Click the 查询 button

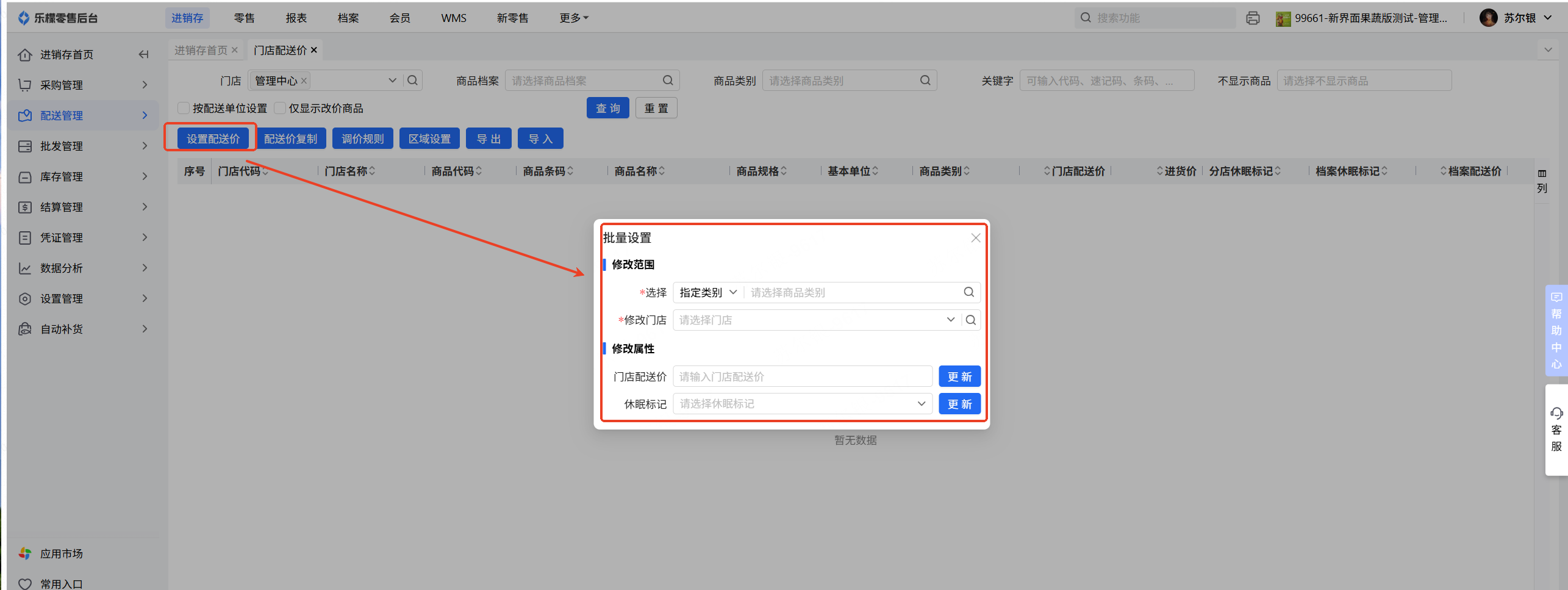tap(608, 108)
